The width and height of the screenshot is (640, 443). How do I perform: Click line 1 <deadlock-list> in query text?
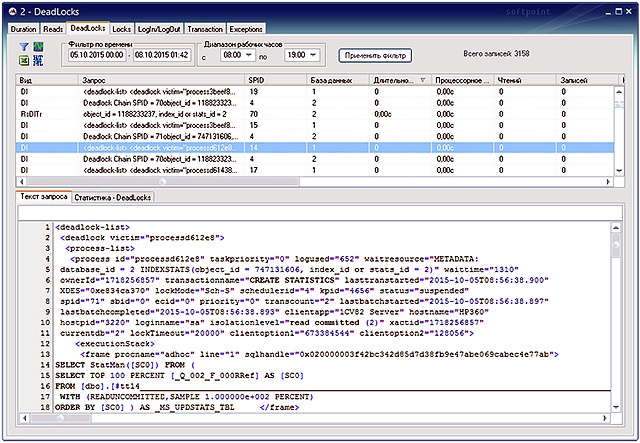click(x=92, y=227)
